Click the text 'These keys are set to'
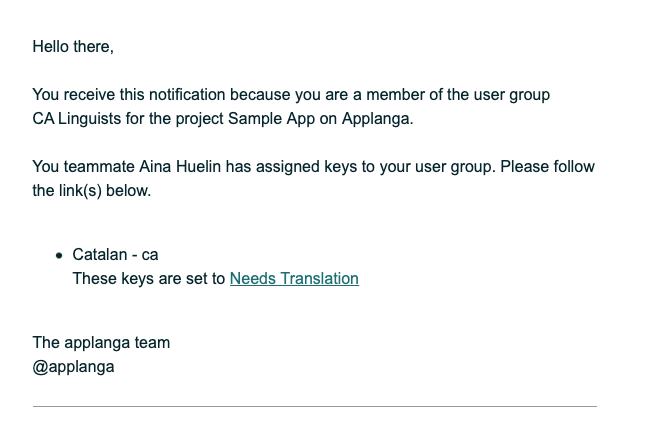This screenshot has width=653, height=421. 149,279
